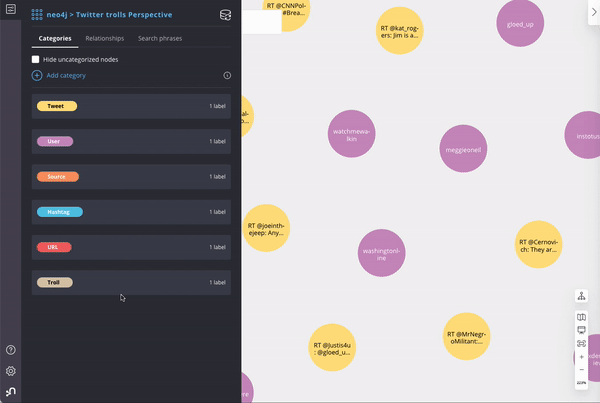Select the RT @MrNegroMilitant tweet node
The height and width of the screenshot is (403, 600).
click(466, 336)
